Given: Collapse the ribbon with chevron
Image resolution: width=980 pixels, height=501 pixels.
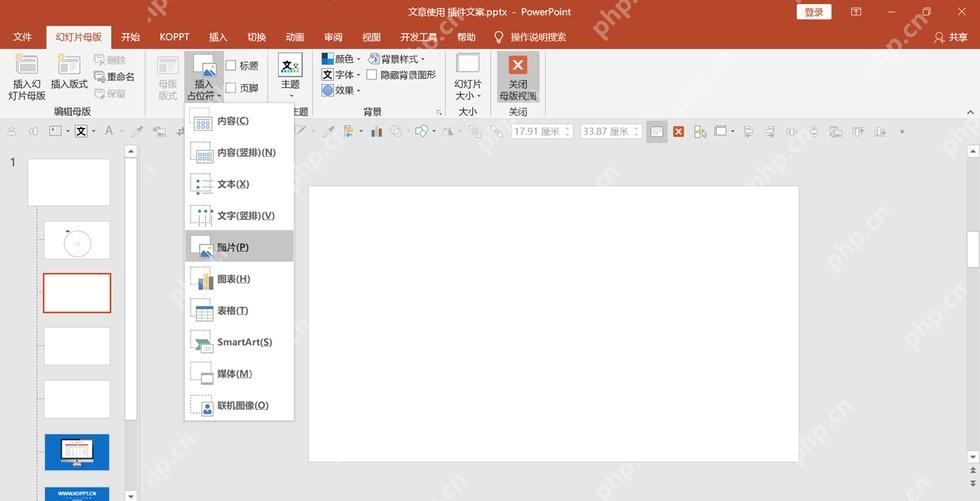Looking at the screenshot, I should click(x=970, y=112).
